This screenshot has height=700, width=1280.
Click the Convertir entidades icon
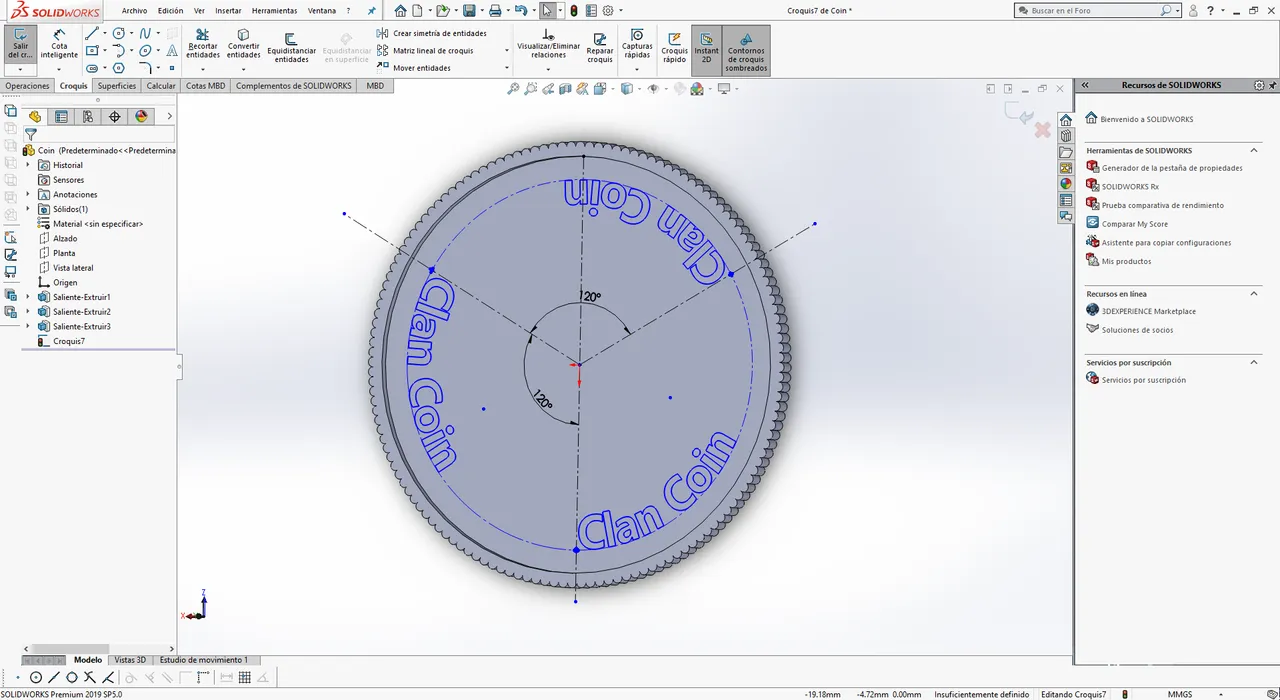tap(243, 35)
